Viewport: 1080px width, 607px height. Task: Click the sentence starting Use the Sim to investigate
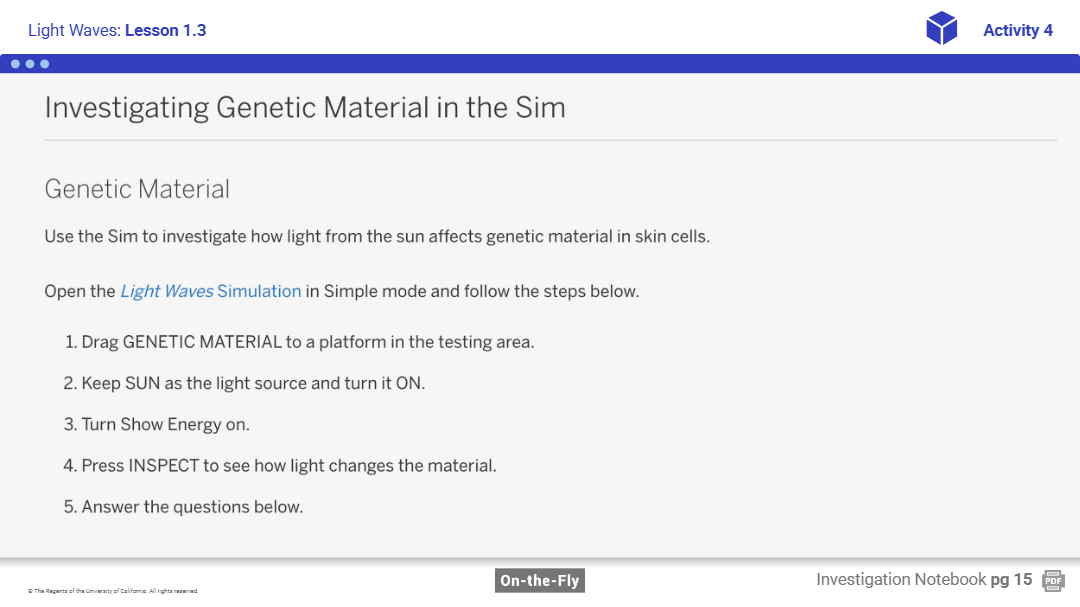[x=377, y=237]
